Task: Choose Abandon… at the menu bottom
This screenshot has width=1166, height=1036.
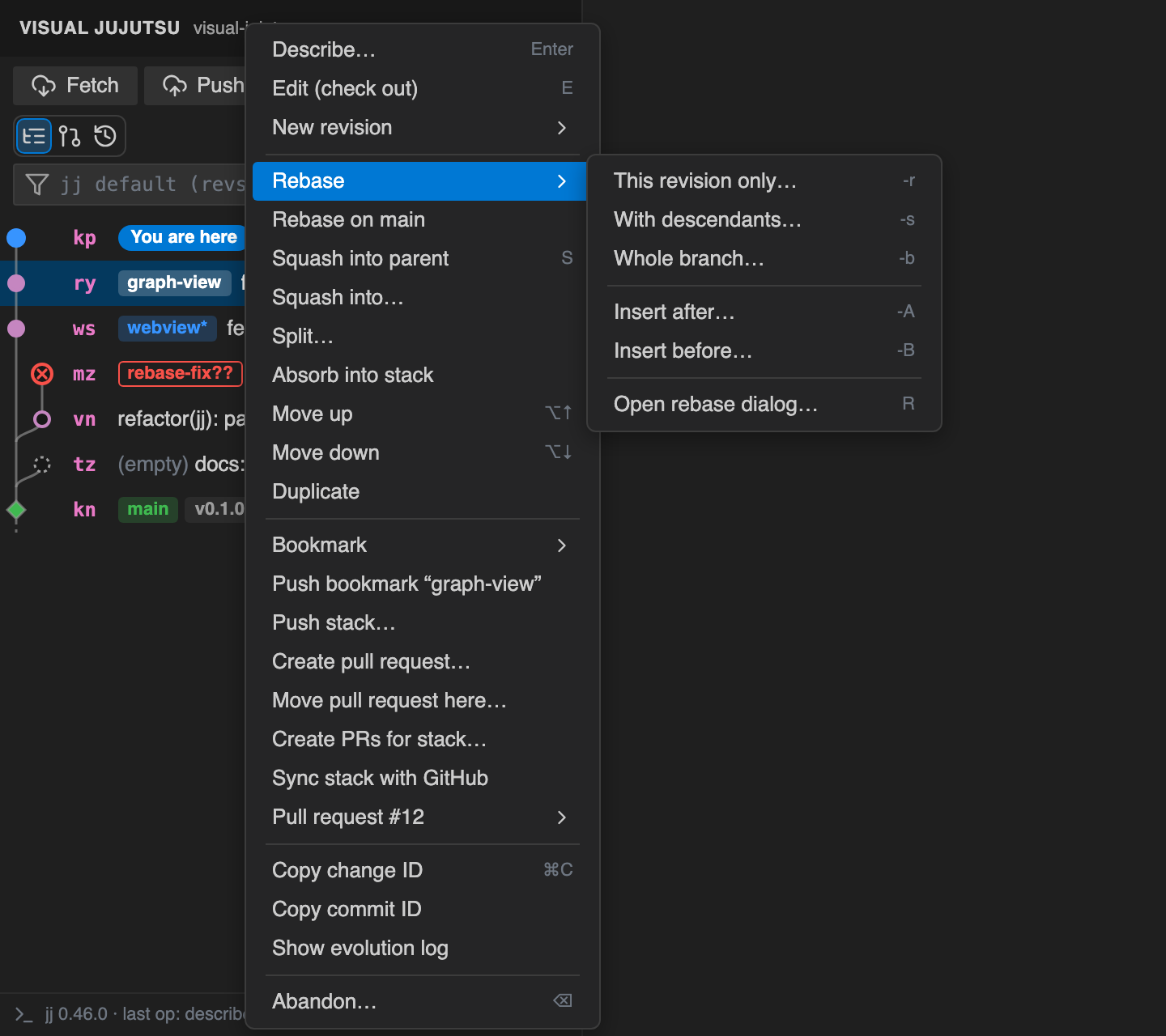Action: click(421, 1002)
